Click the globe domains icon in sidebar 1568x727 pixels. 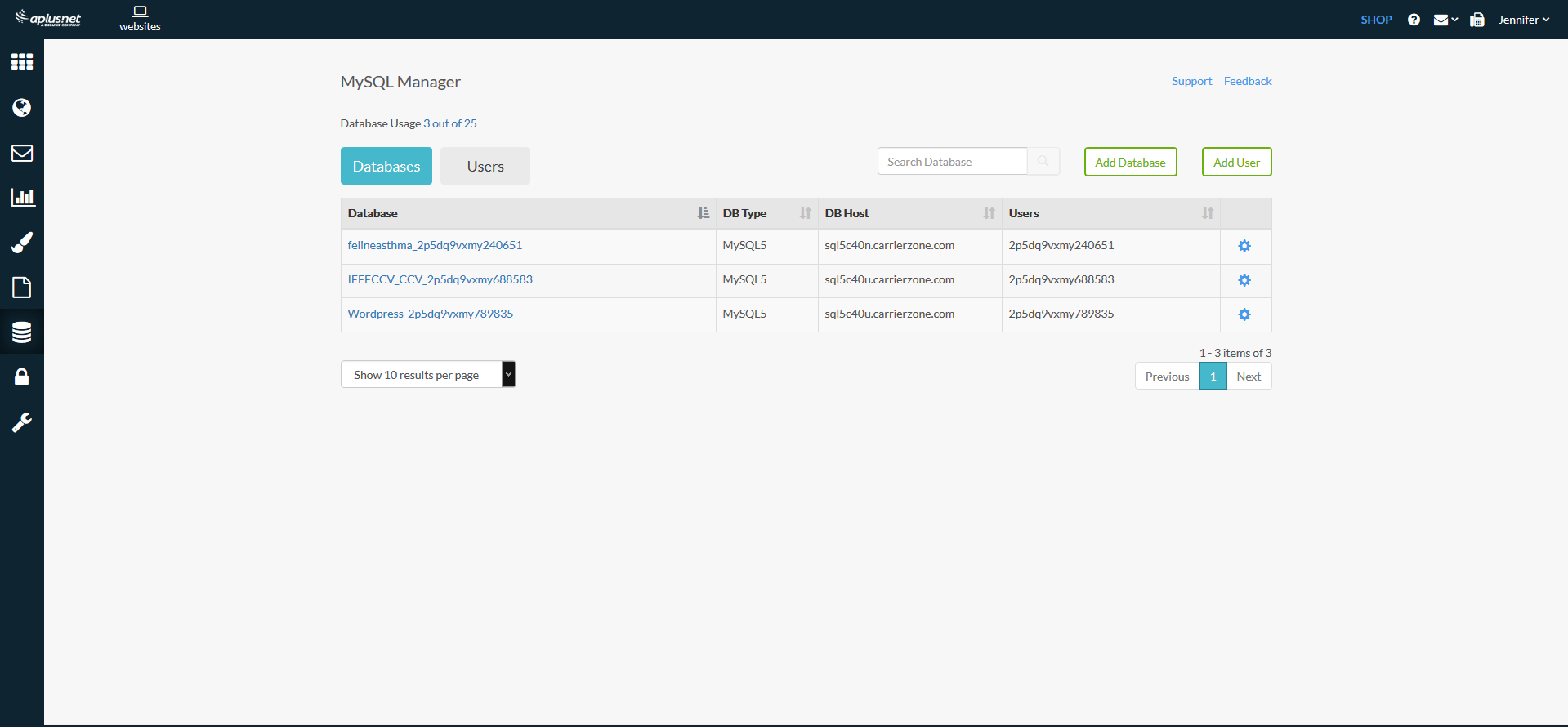click(x=22, y=108)
